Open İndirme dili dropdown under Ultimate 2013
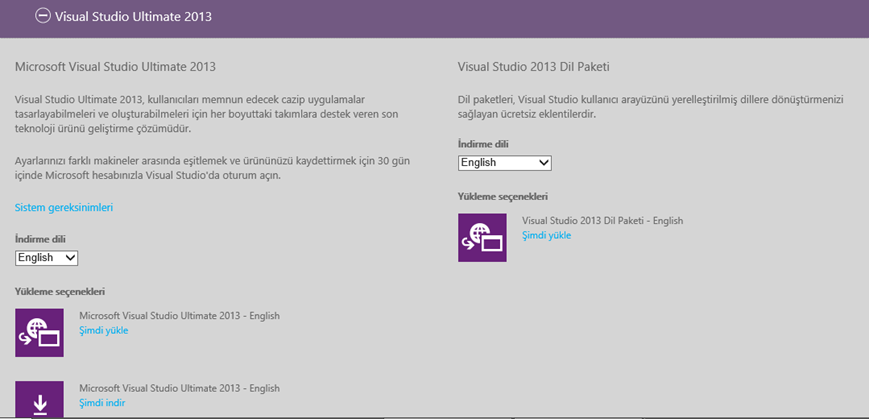Image resolution: width=869 pixels, height=419 pixels. coord(47,258)
